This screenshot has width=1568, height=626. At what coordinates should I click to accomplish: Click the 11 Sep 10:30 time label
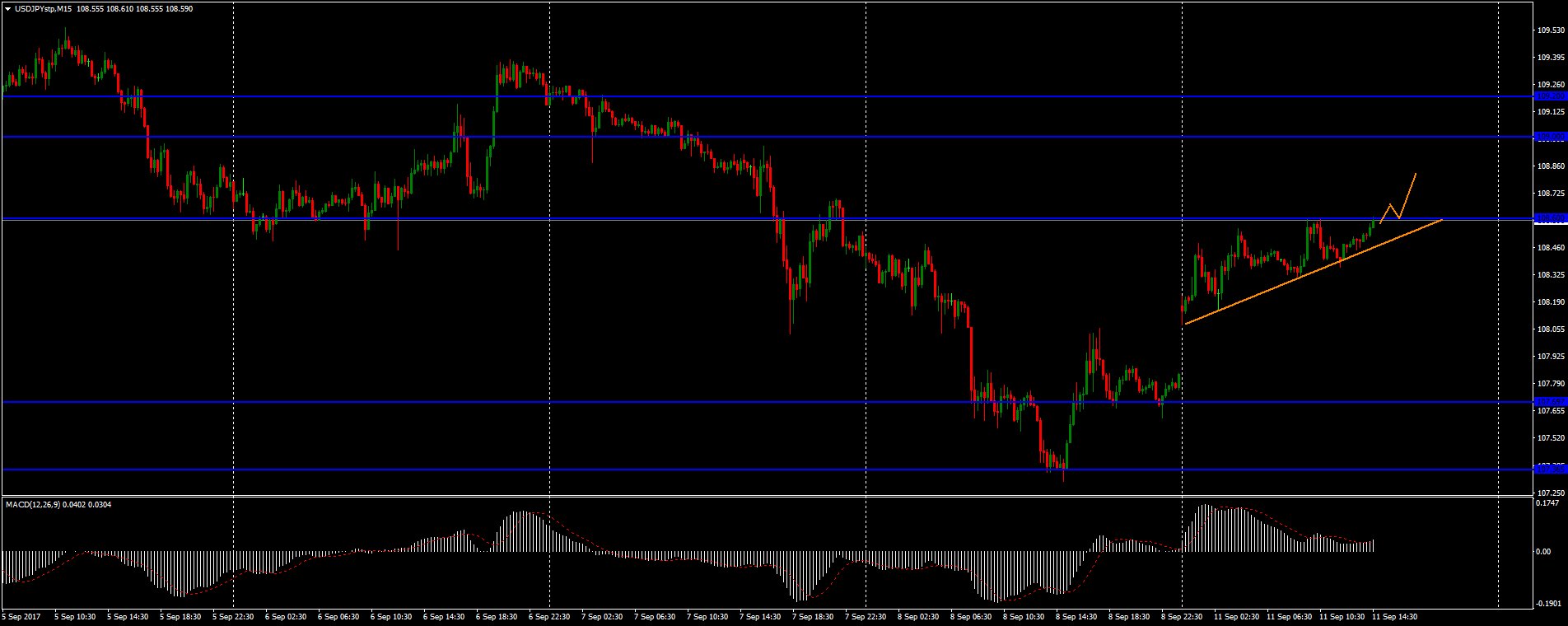click(x=1342, y=616)
